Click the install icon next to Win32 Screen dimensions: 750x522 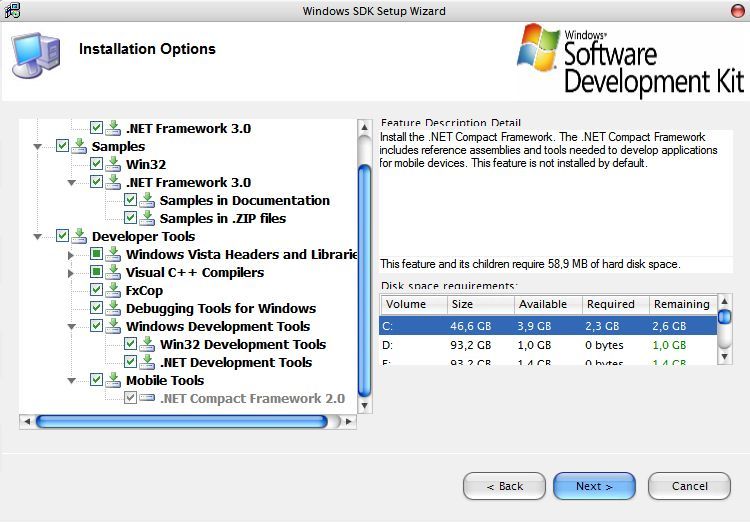[x=113, y=165]
